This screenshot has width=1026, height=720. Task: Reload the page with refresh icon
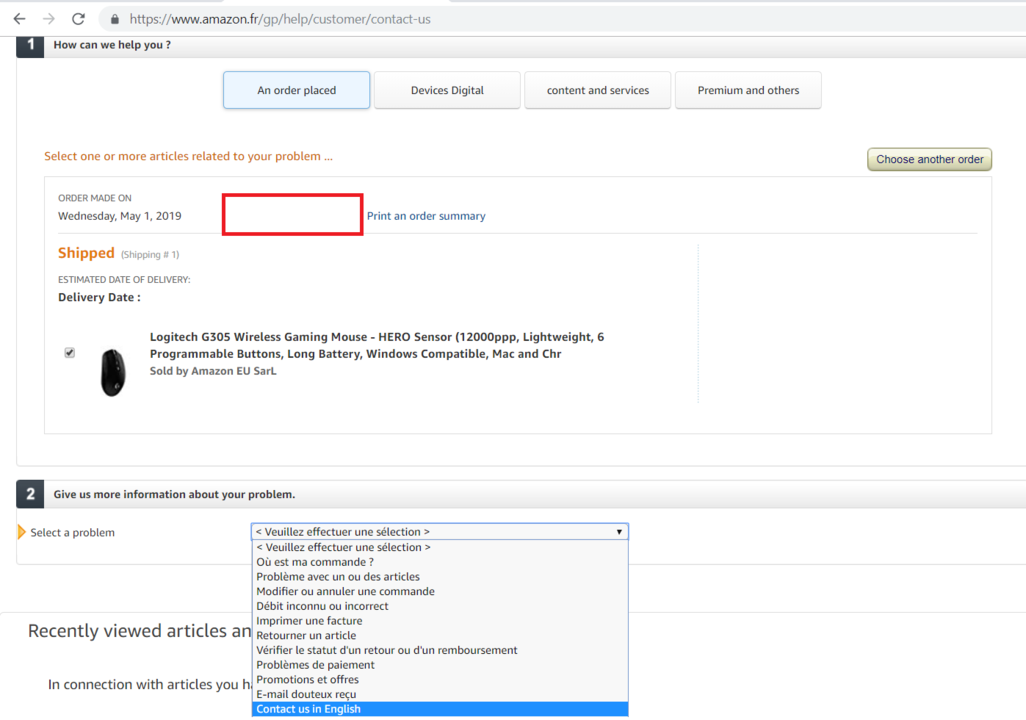pos(79,19)
